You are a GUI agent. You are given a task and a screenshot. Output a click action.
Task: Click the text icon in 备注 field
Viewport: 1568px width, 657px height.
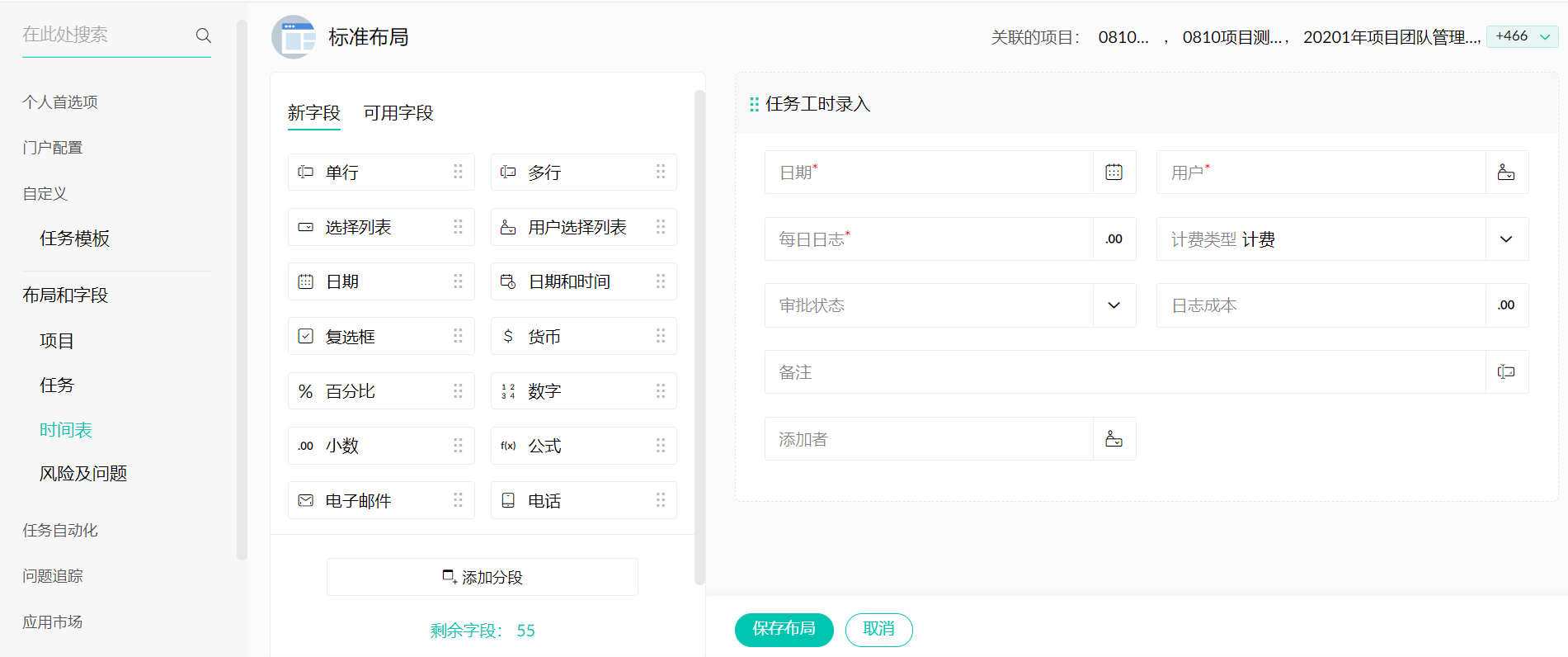(x=1505, y=372)
